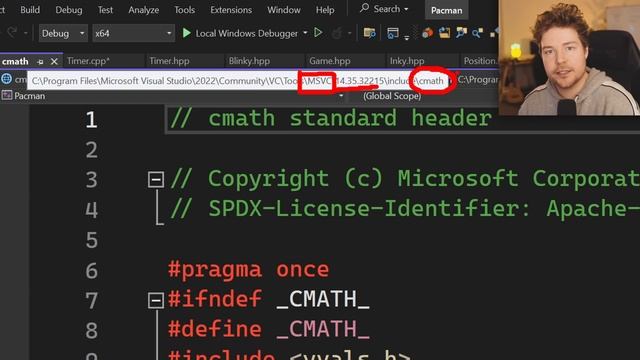This screenshot has width=640, height=360.
Task: Click the '#pragma once' line
Action: tap(249, 270)
